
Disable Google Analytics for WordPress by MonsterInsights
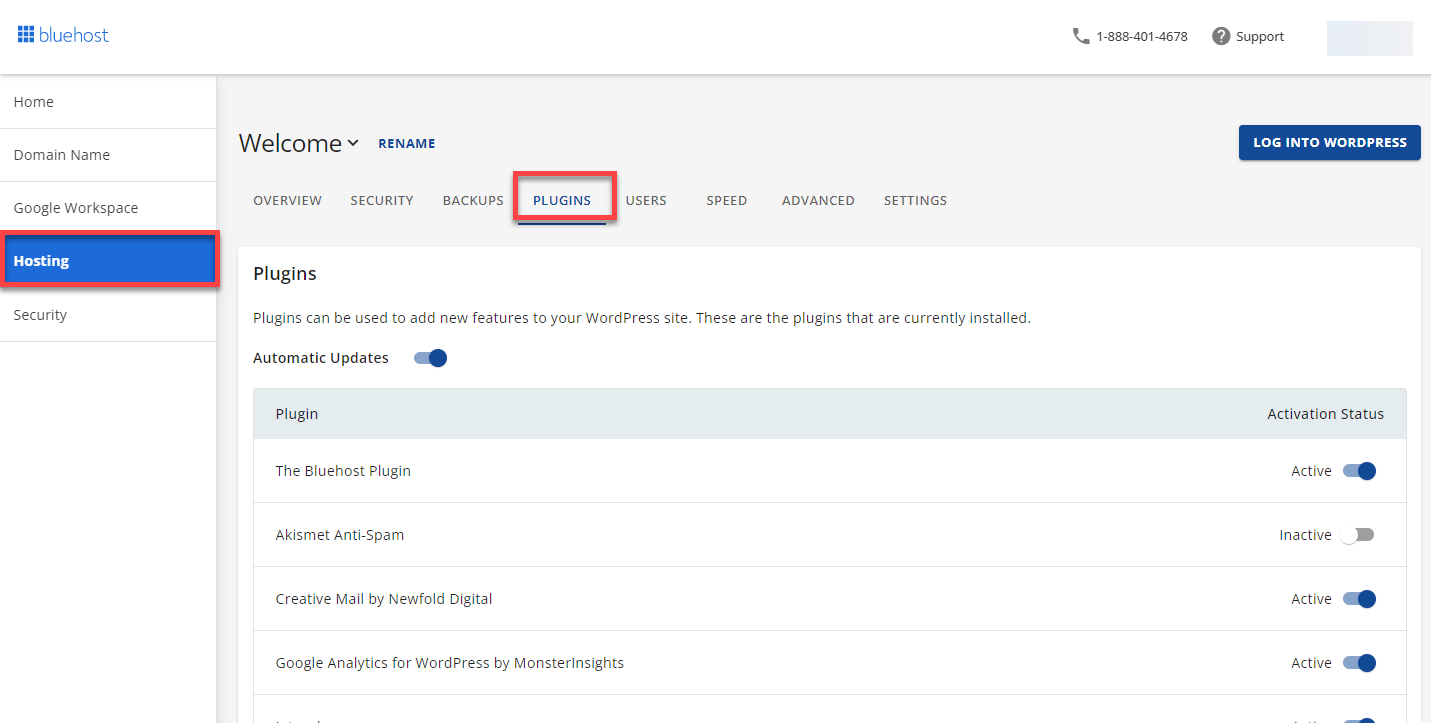1362,662
